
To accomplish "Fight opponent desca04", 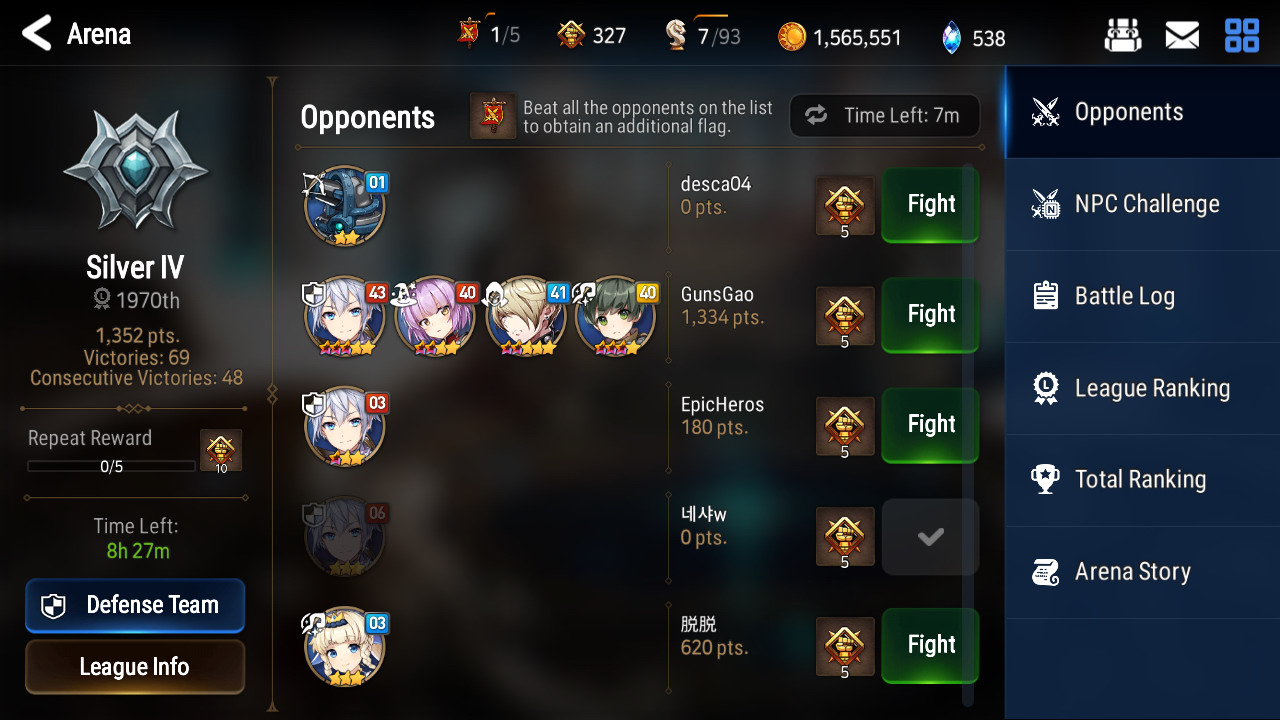I will (930, 205).
